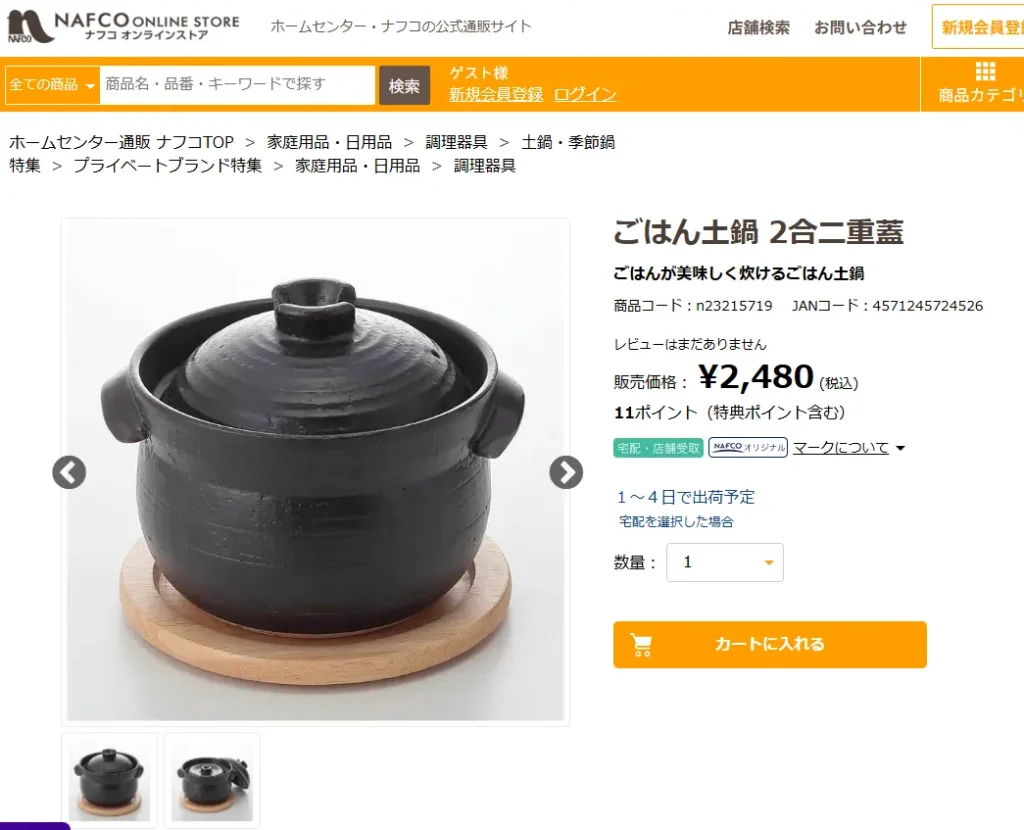Screen dimensions: 1024x830
Task: Select the first pot thumbnail
Action: [x=109, y=781]
